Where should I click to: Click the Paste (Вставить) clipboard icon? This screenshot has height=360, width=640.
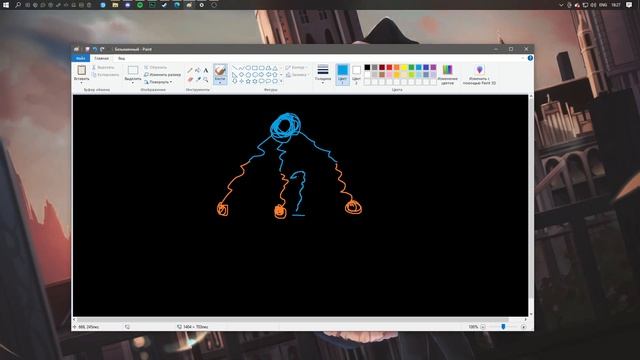pyautogui.click(x=82, y=70)
